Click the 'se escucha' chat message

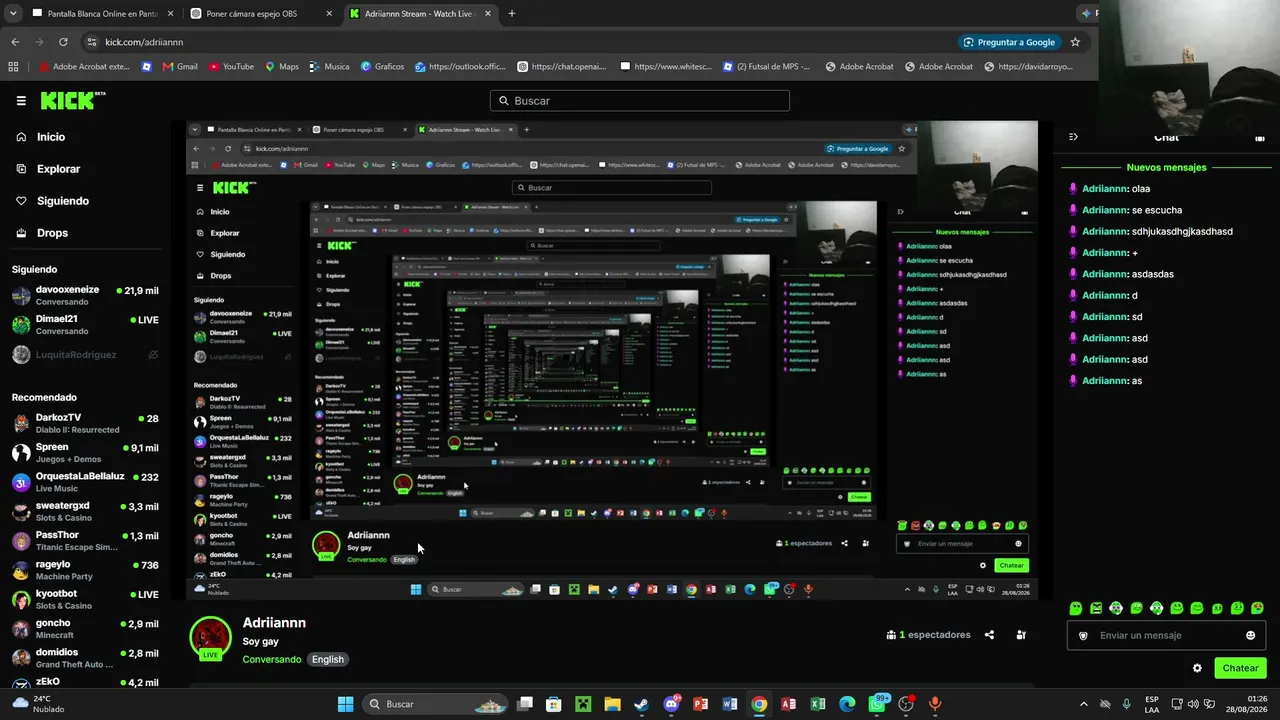[1157, 210]
